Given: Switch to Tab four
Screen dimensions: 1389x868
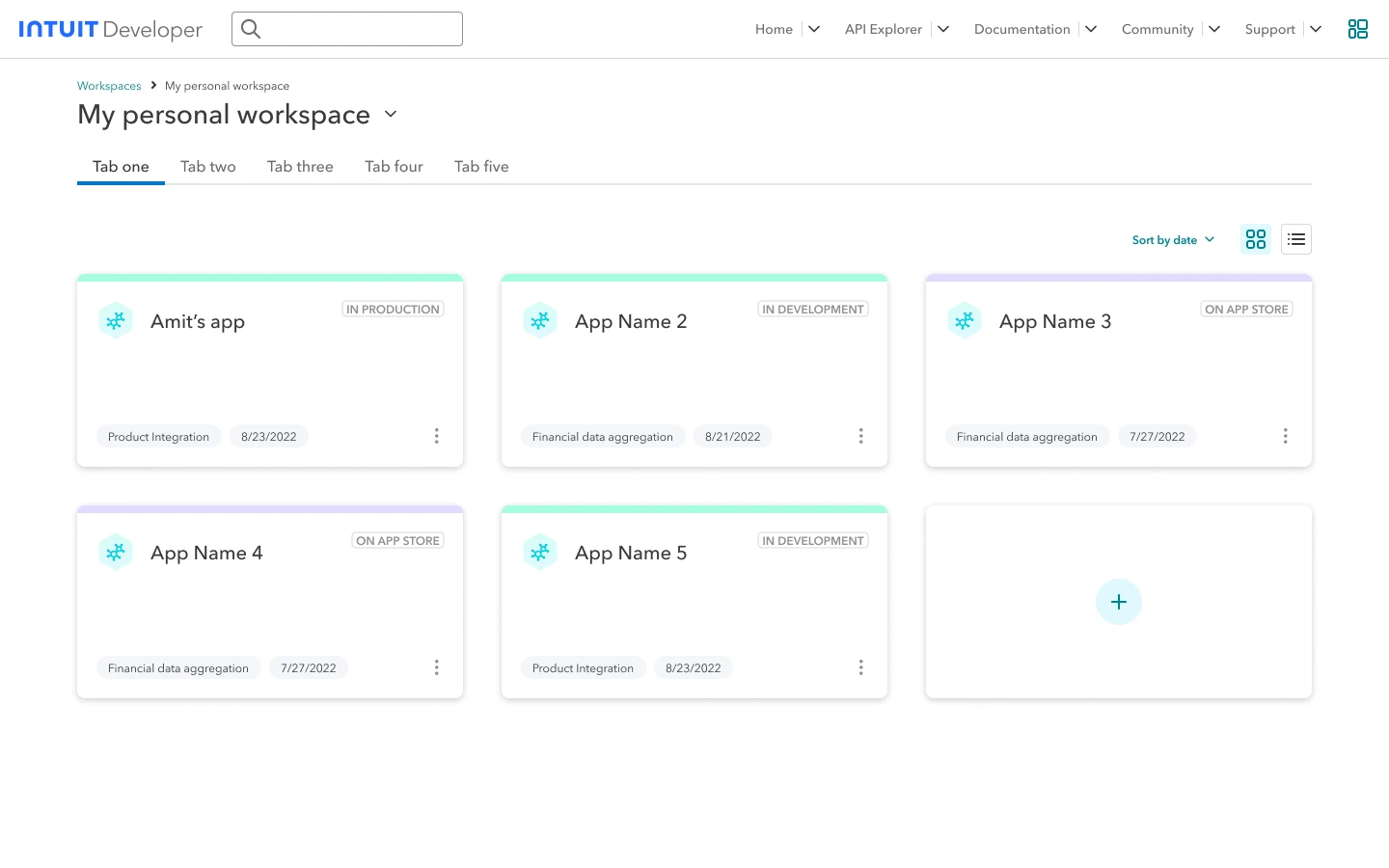Looking at the screenshot, I should [x=394, y=167].
